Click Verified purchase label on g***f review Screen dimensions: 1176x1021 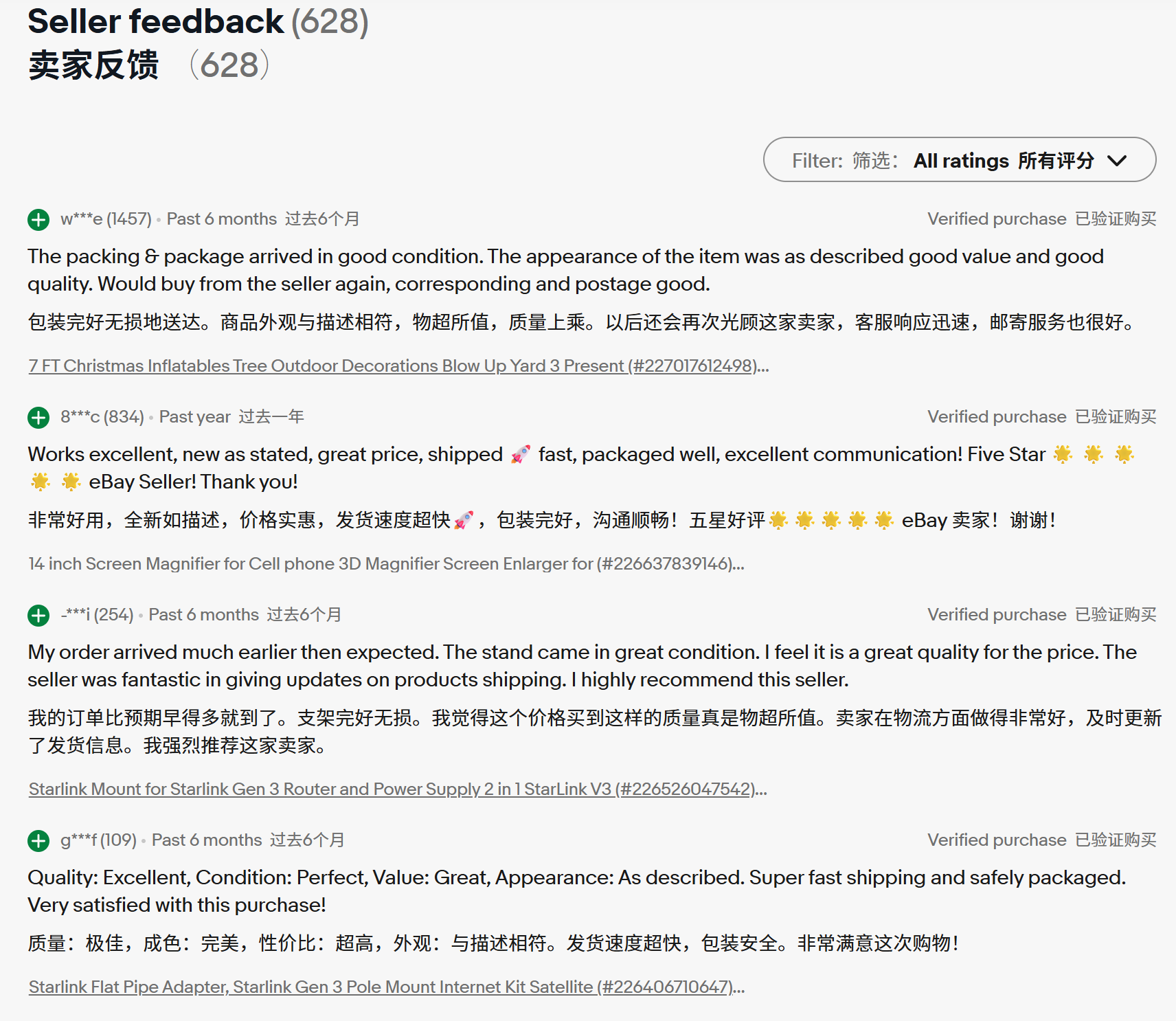[x=1041, y=840]
